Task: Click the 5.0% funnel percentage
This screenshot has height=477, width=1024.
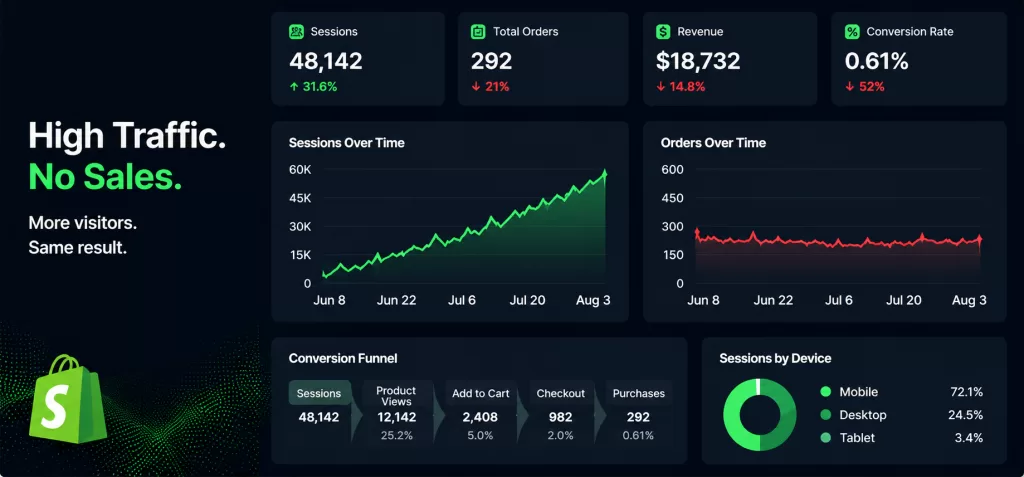Action: 481,435
